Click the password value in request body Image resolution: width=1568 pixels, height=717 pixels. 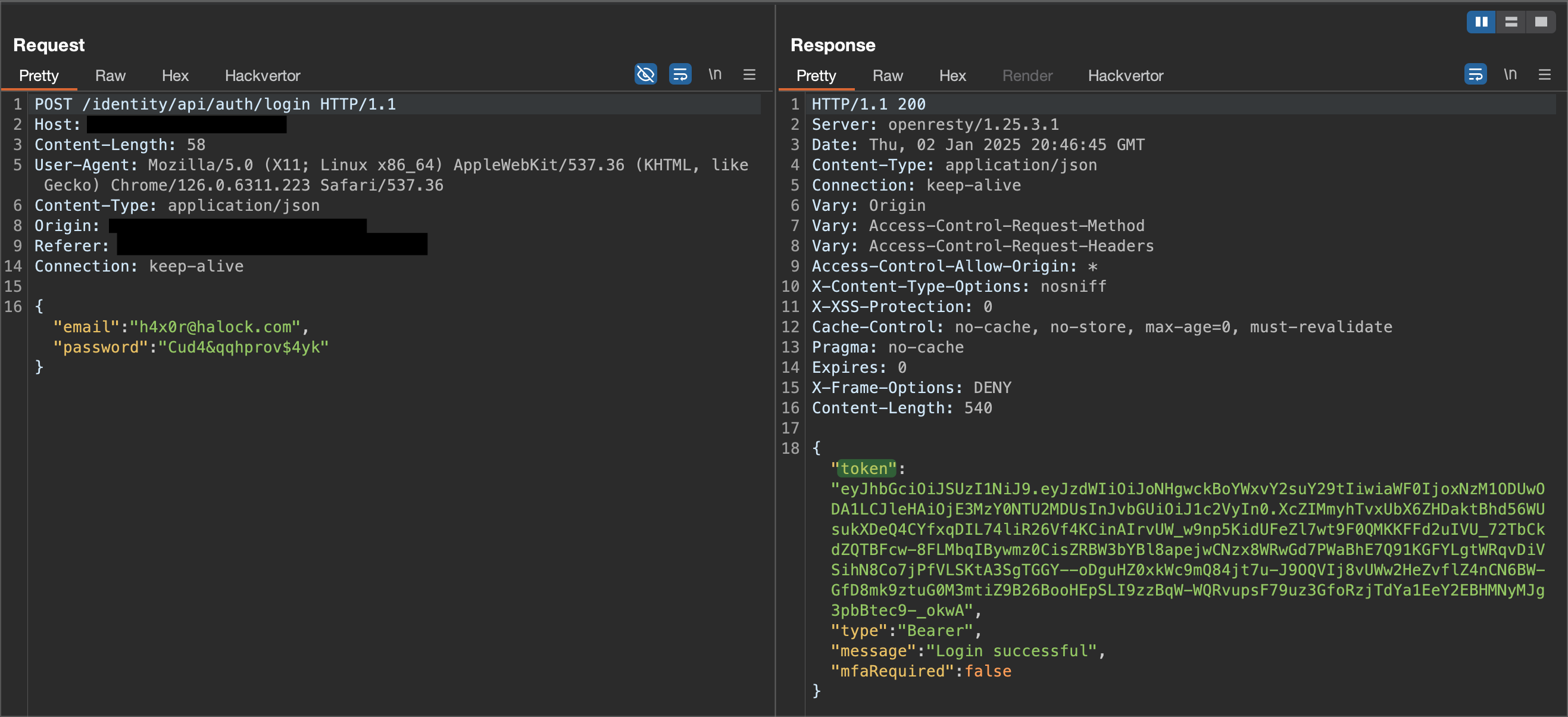243,347
